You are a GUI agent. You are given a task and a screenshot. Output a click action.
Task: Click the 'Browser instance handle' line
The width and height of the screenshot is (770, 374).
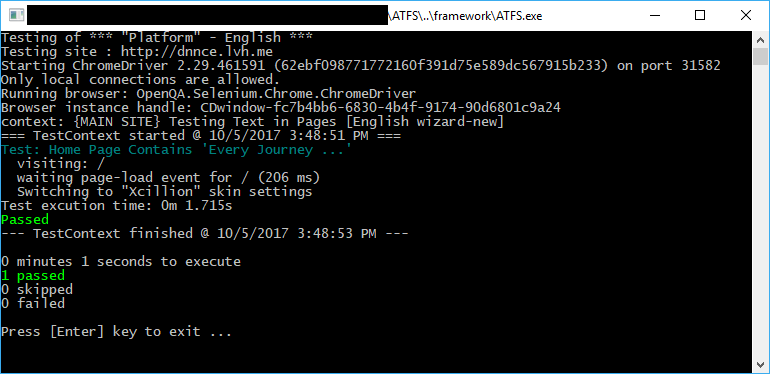click(x=281, y=107)
